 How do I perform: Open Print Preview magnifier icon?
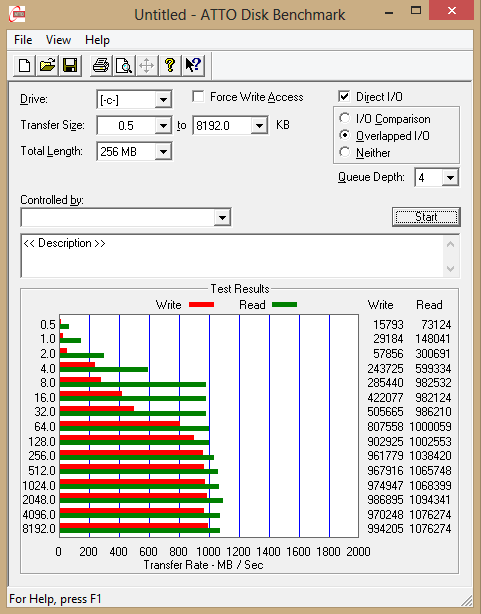124,65
